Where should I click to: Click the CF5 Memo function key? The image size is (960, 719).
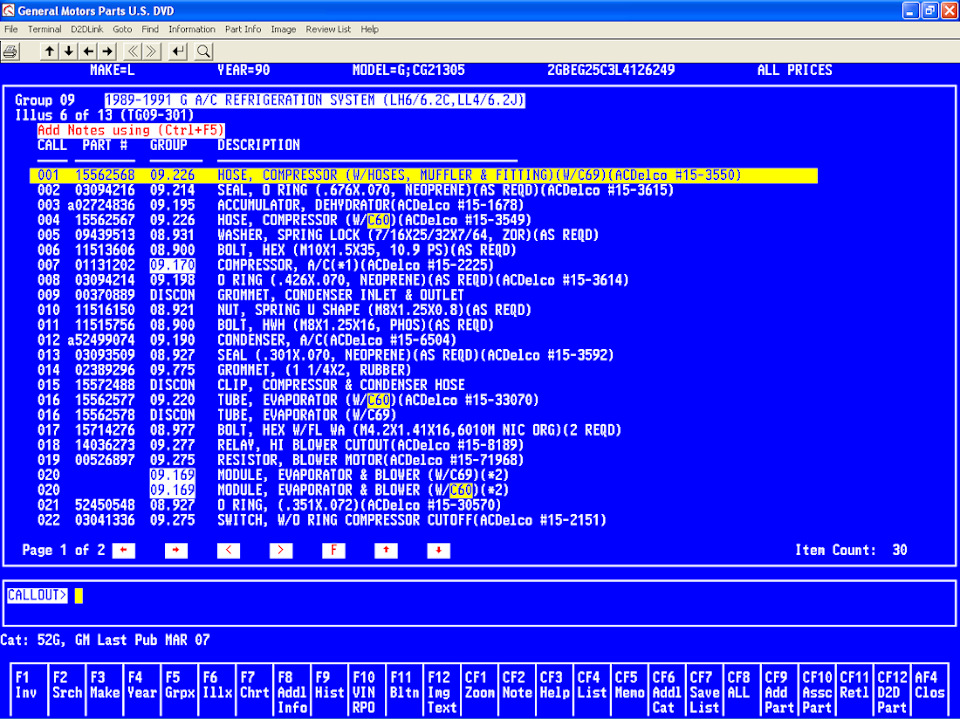pyautogui.click(x=629, y=689)
